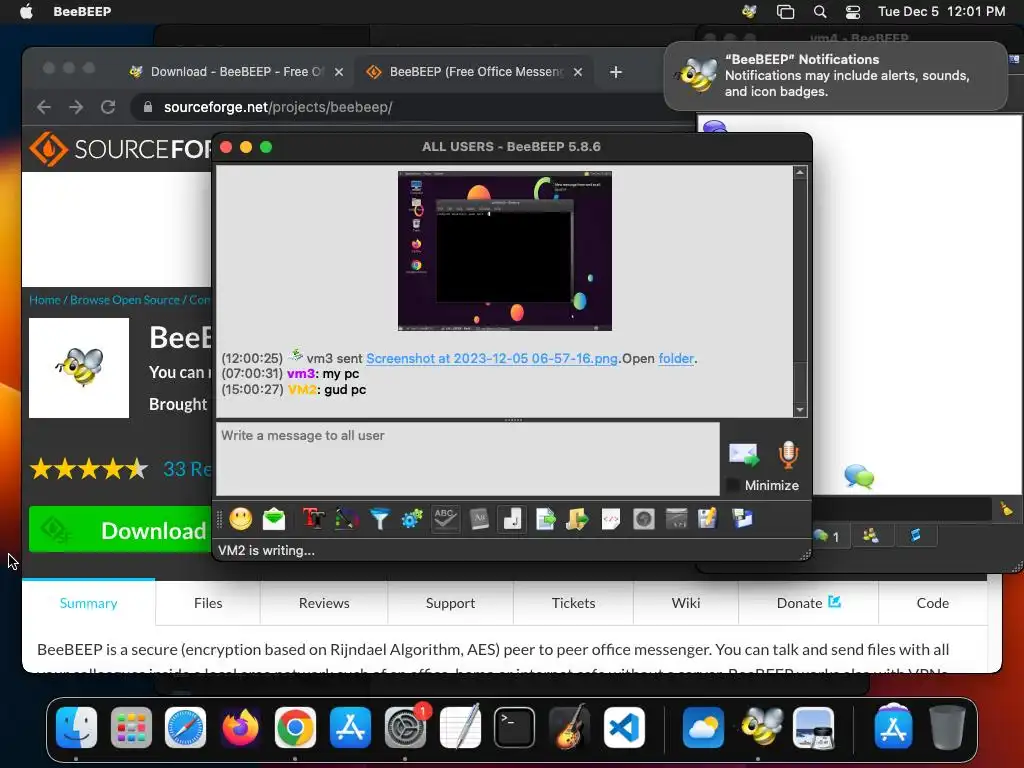Click the green Download button
Image resolution: width=1024 pixels, height=768 pixels.
coord(120,530)
